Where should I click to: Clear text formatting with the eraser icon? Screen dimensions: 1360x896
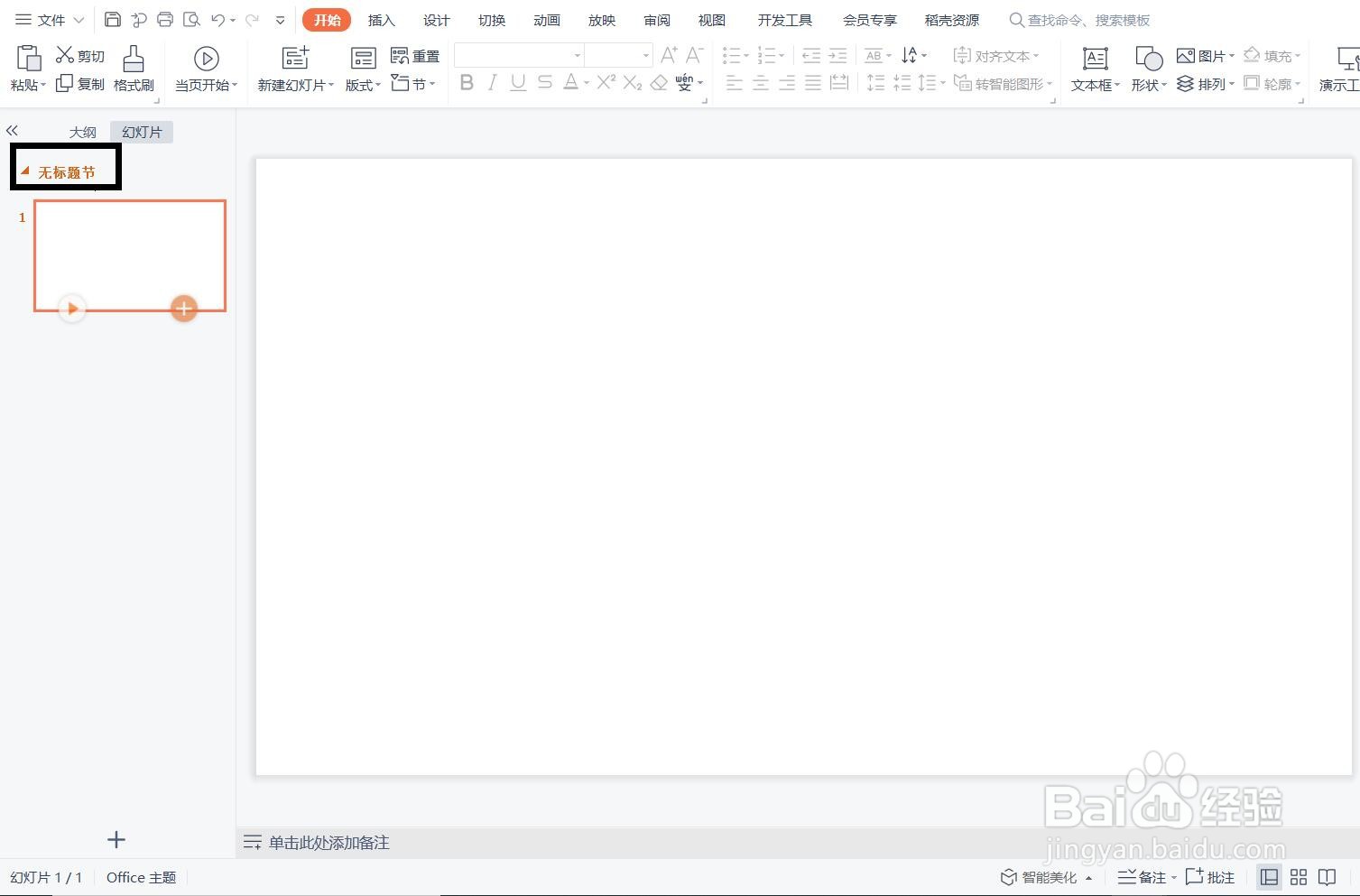point(659,83)
